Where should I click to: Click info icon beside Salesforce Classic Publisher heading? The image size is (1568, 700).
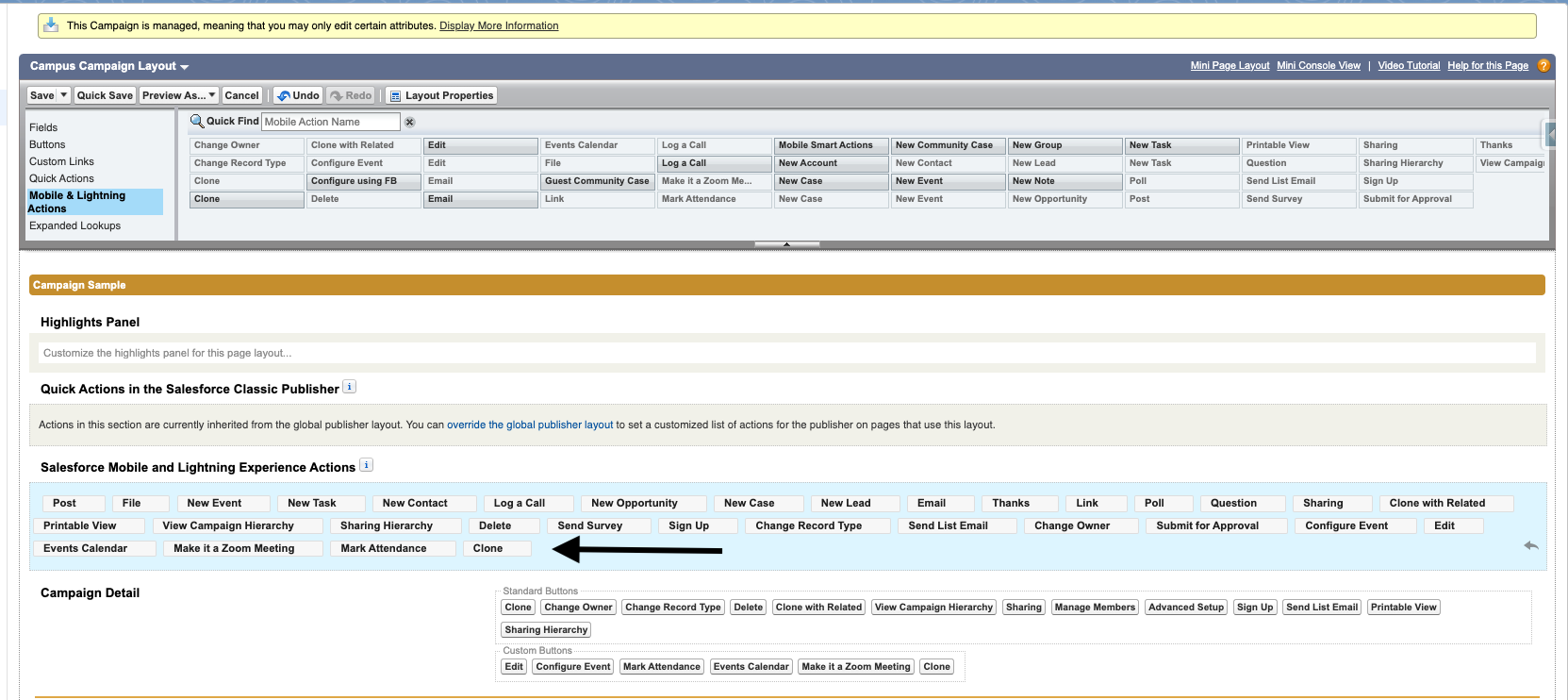coord(349,387)
